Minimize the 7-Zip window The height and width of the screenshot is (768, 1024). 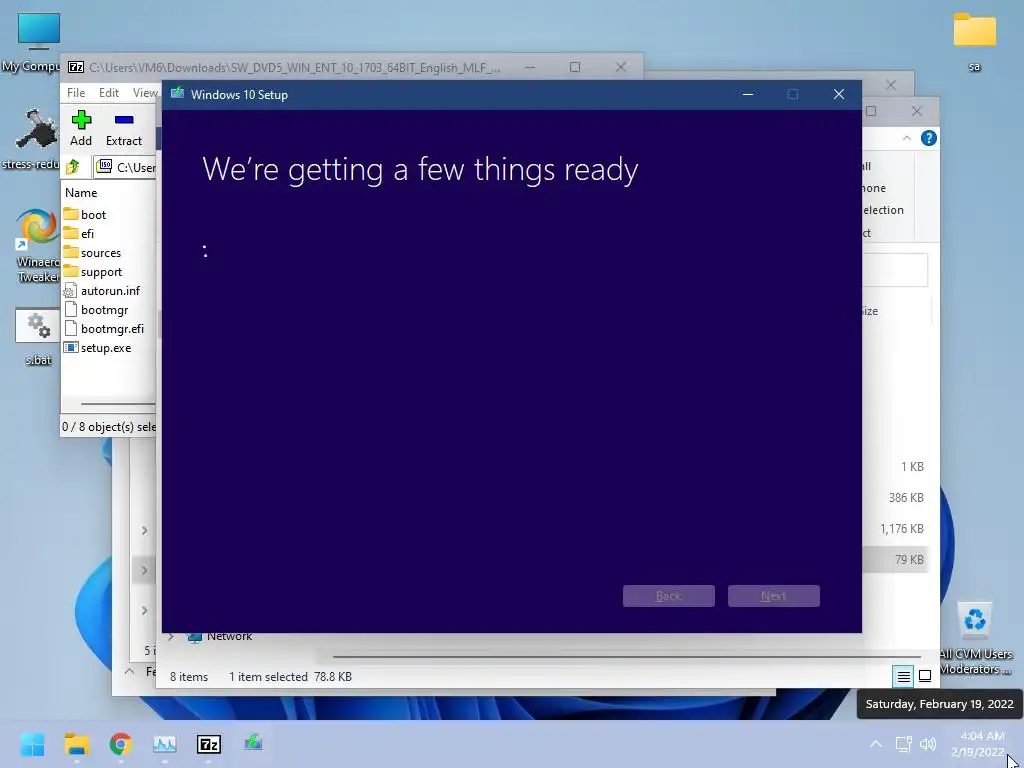pyautogui.click(x=530, y=67)
